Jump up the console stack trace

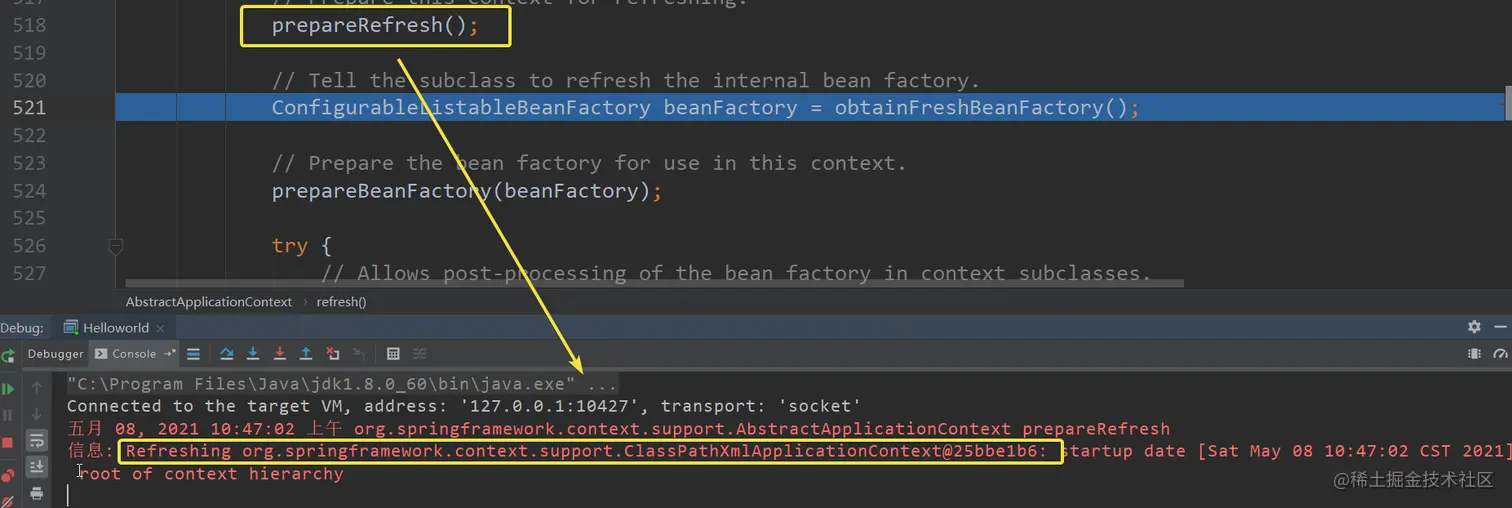click(36, 387)
